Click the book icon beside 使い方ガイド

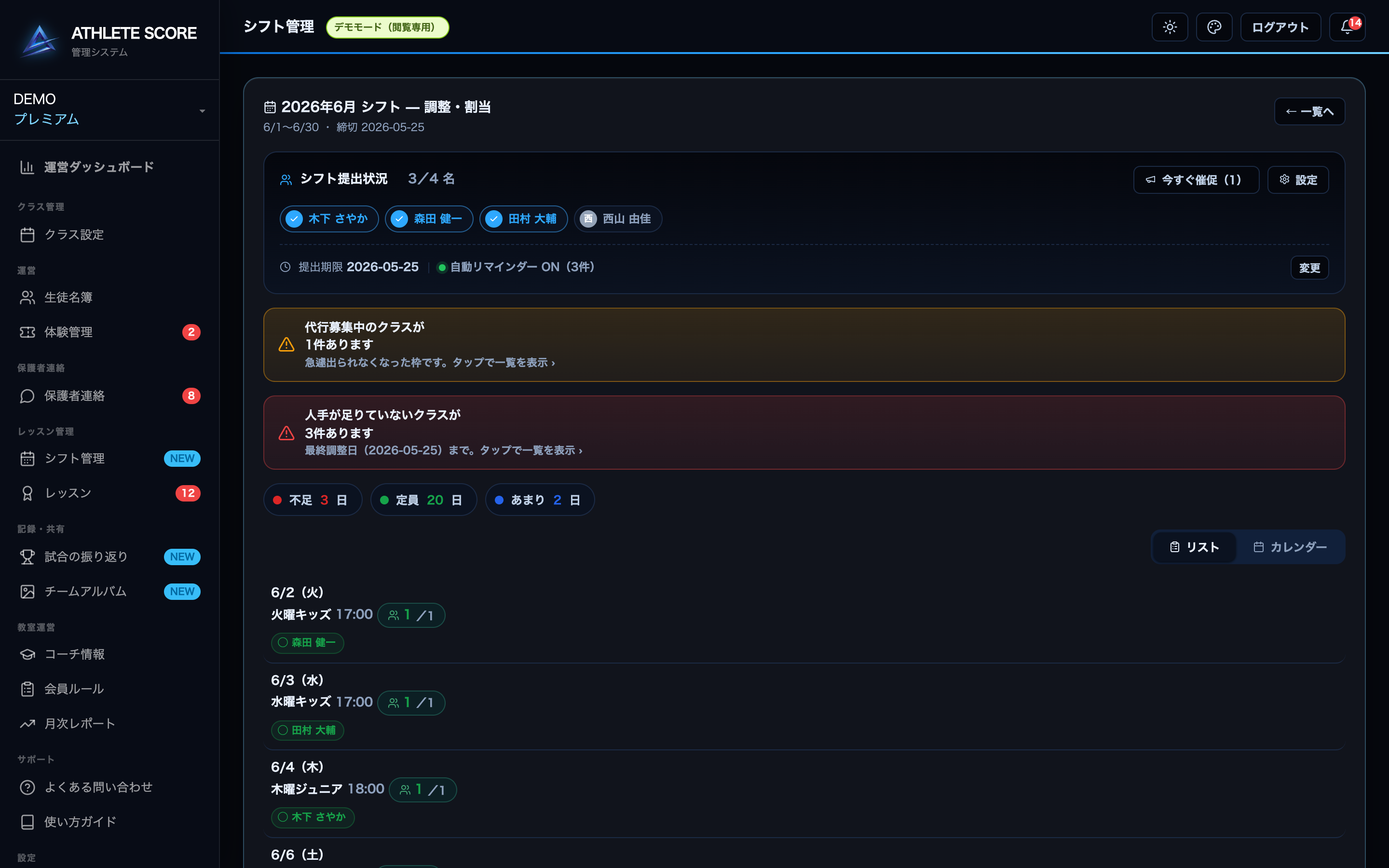pos(27,822)
